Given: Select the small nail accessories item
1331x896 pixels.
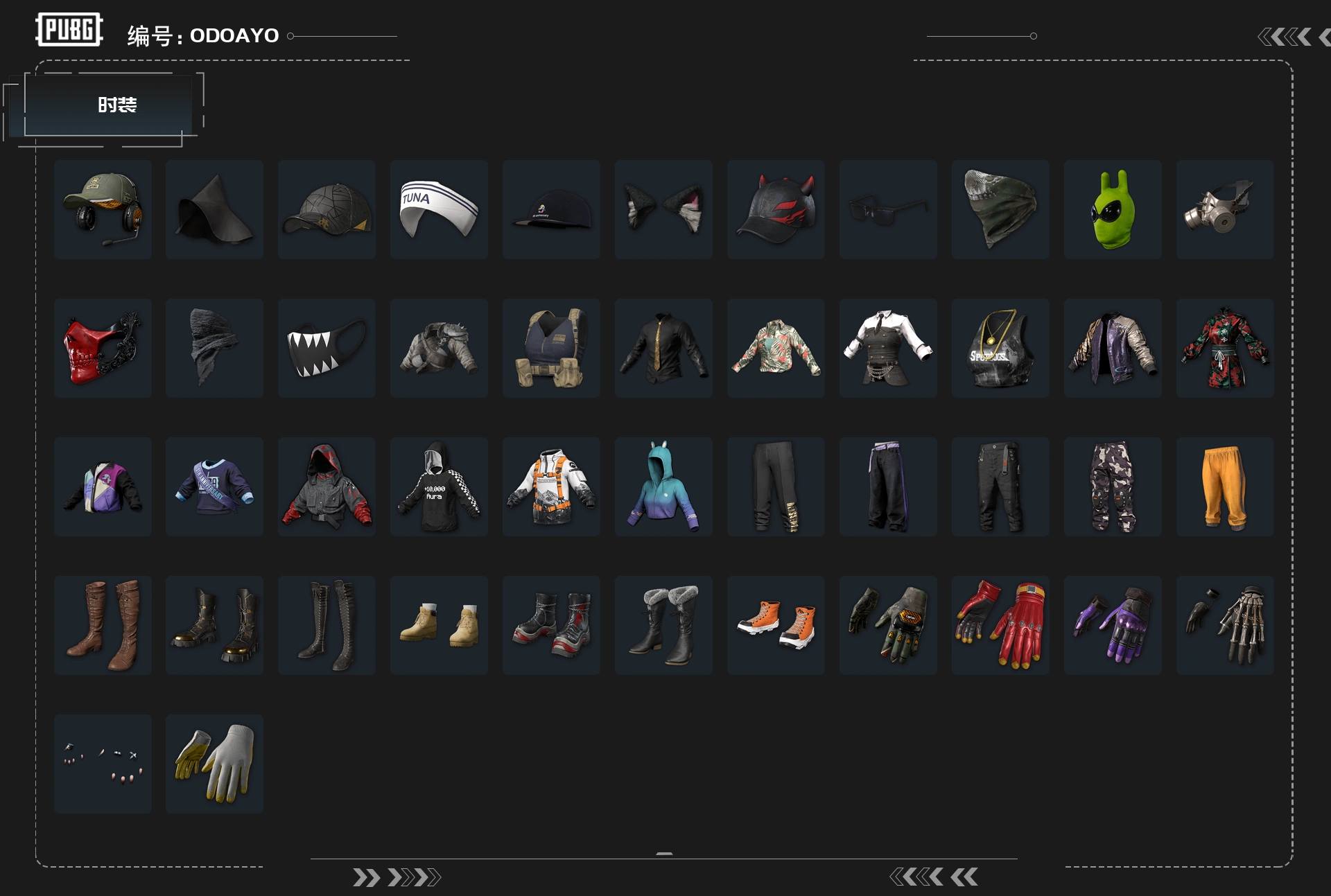Looking at the screenshot, I should click(103, 764).
